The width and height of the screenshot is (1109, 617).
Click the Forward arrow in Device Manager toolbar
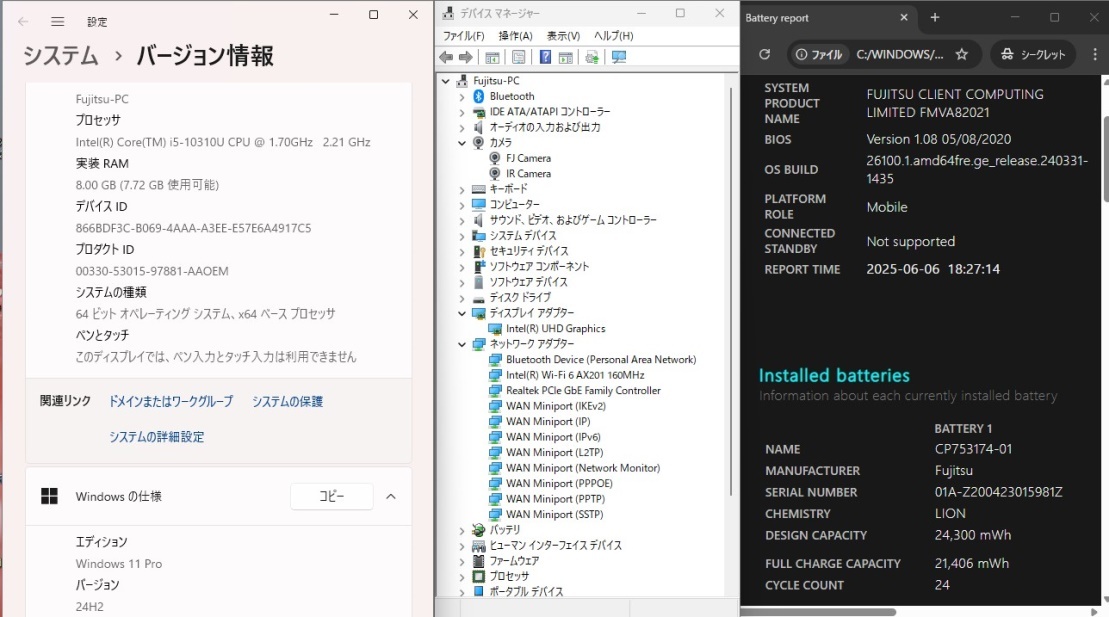click(x=465, y=57)
